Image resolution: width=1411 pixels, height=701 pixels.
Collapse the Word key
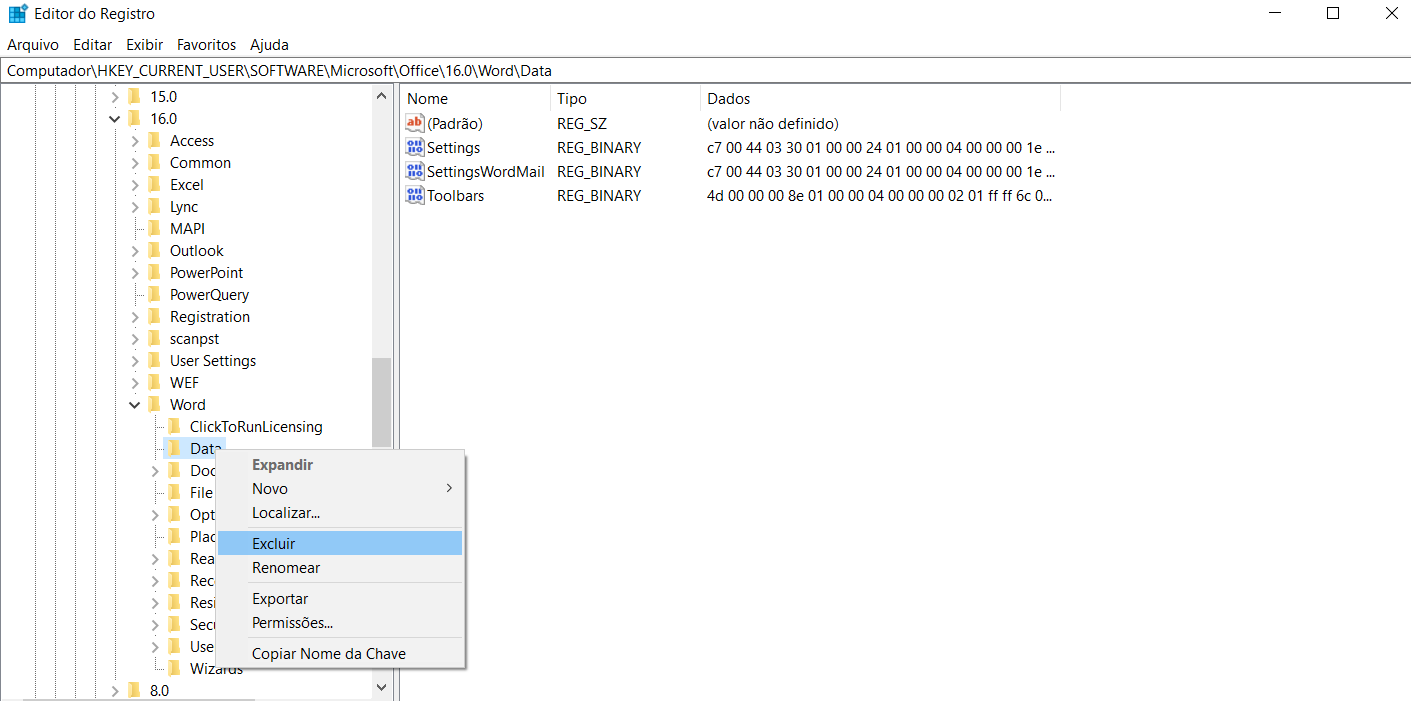click(135, 405)
